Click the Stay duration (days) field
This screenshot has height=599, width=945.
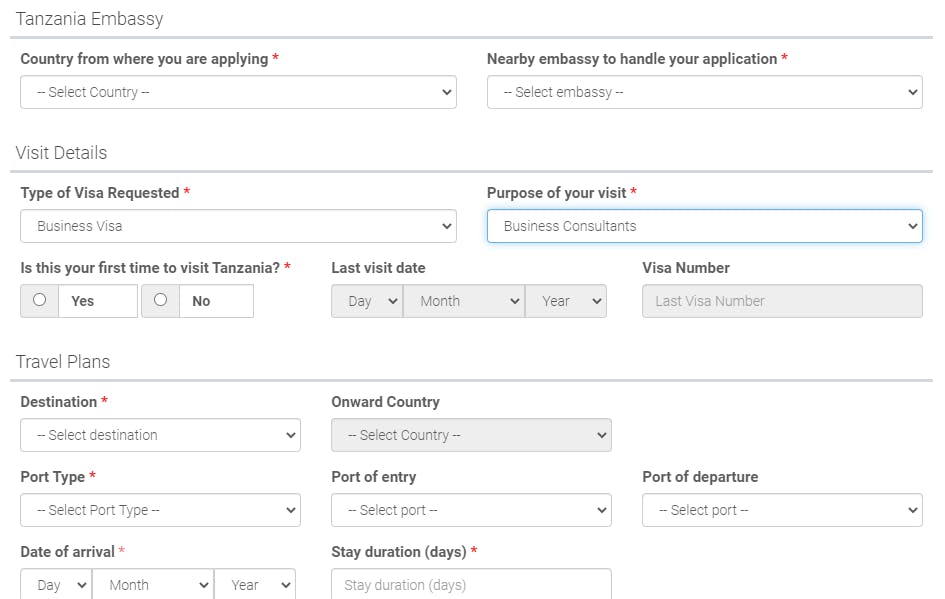[471, 585]
